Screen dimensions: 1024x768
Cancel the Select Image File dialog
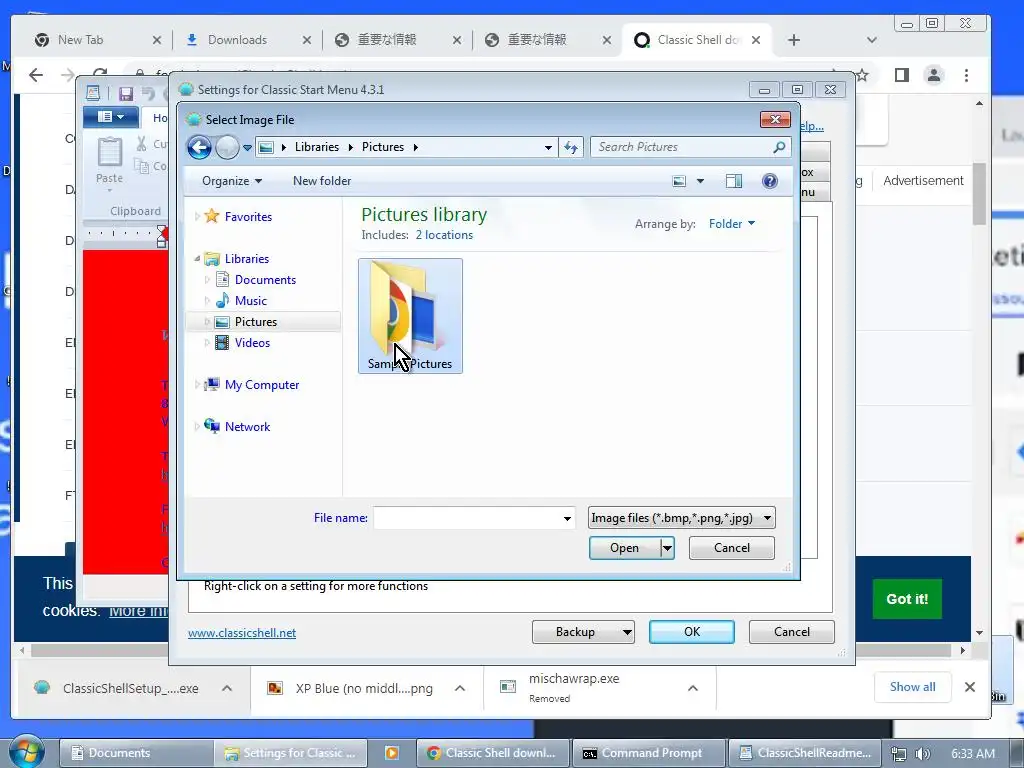[x=731, y=548]
